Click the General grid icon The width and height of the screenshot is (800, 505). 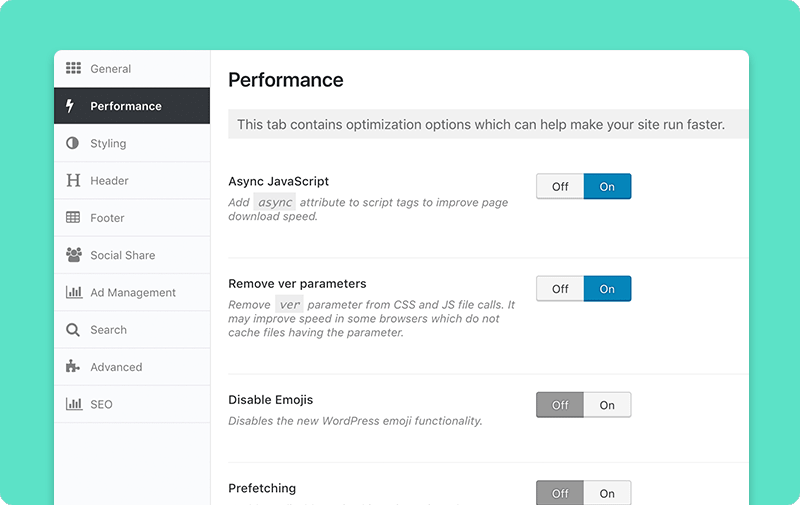point(73,68)
